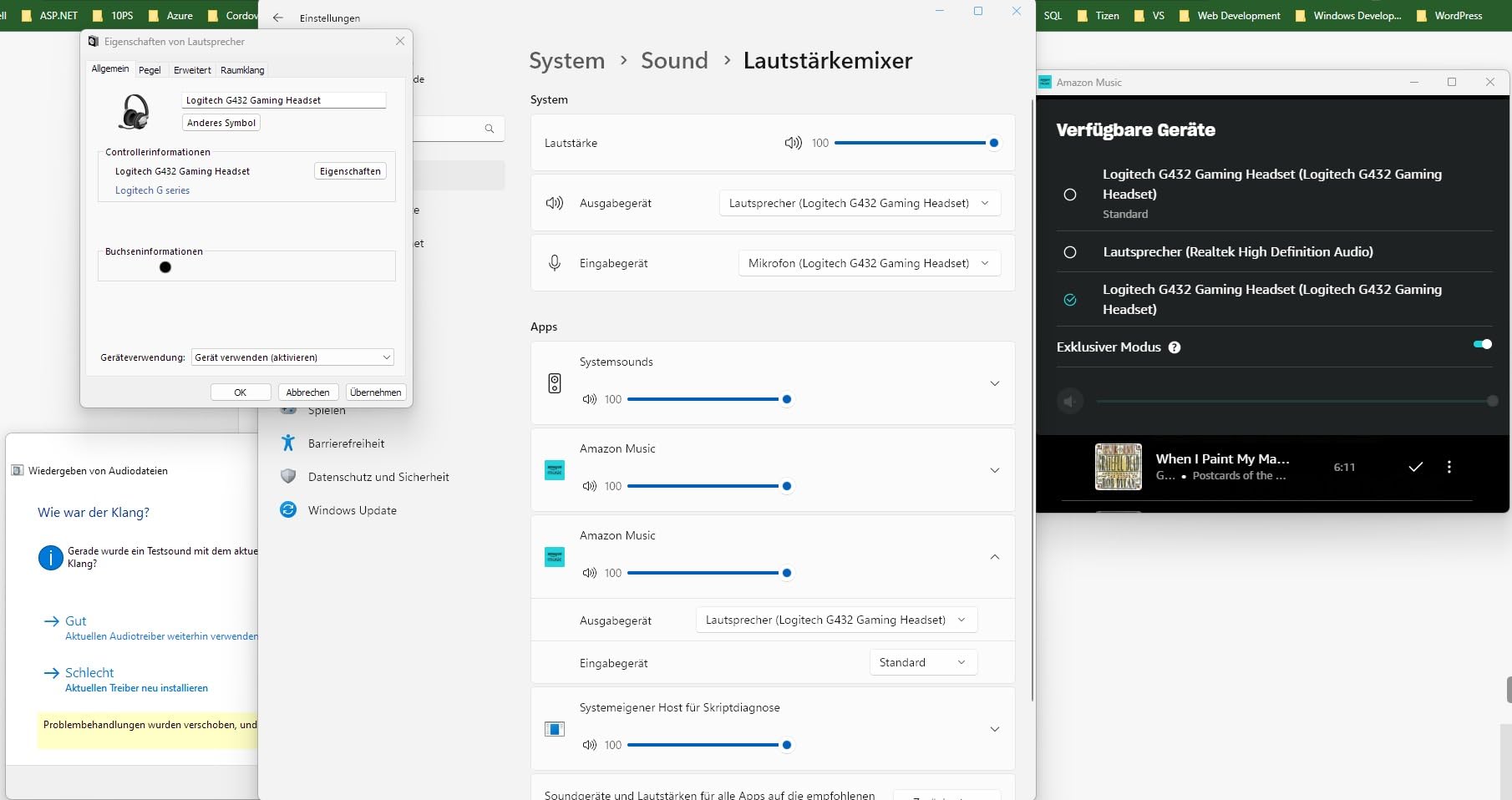The image size is (1512, 800).
Task: Click the Anderes Symbol button
Action: tap(221, 123)
